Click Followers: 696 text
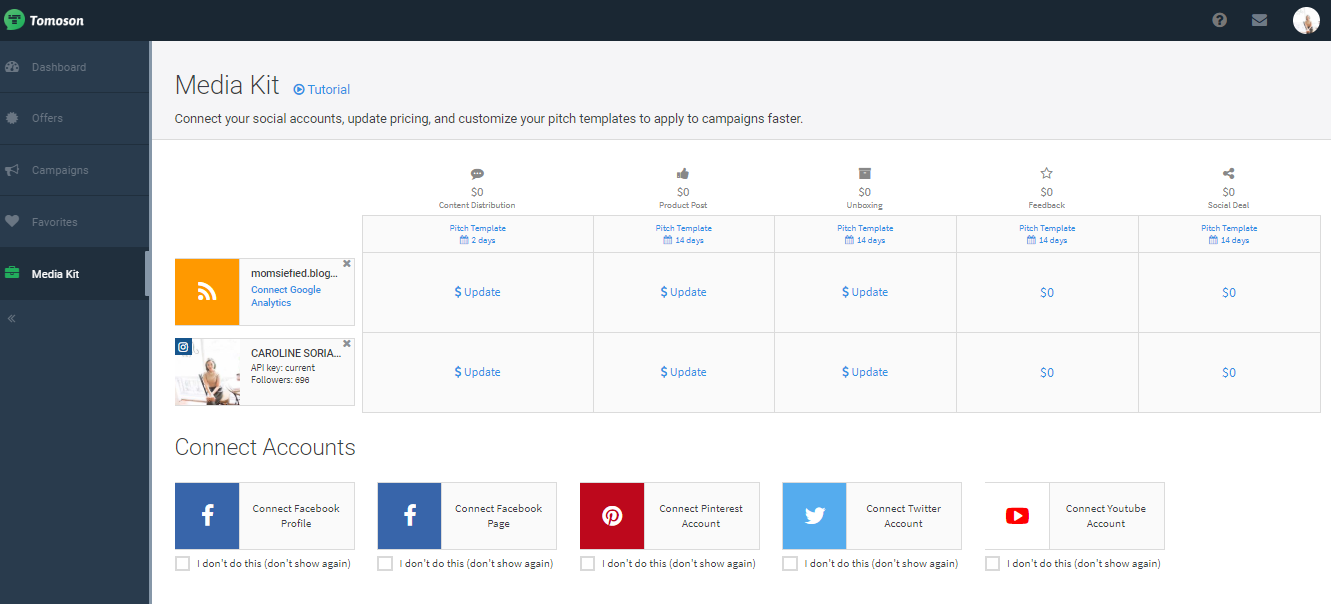 [x=280, y=381]
